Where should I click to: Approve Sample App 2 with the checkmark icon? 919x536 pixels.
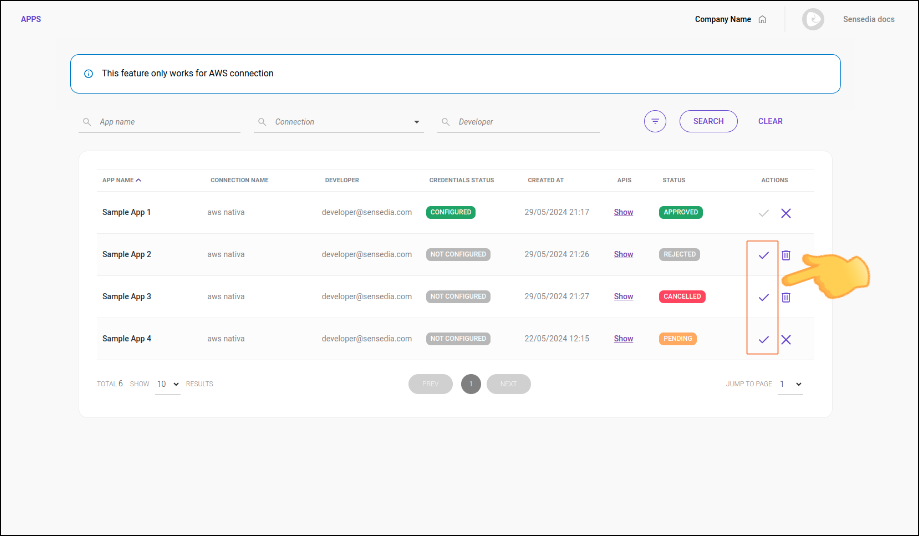[x=763, y=255]
